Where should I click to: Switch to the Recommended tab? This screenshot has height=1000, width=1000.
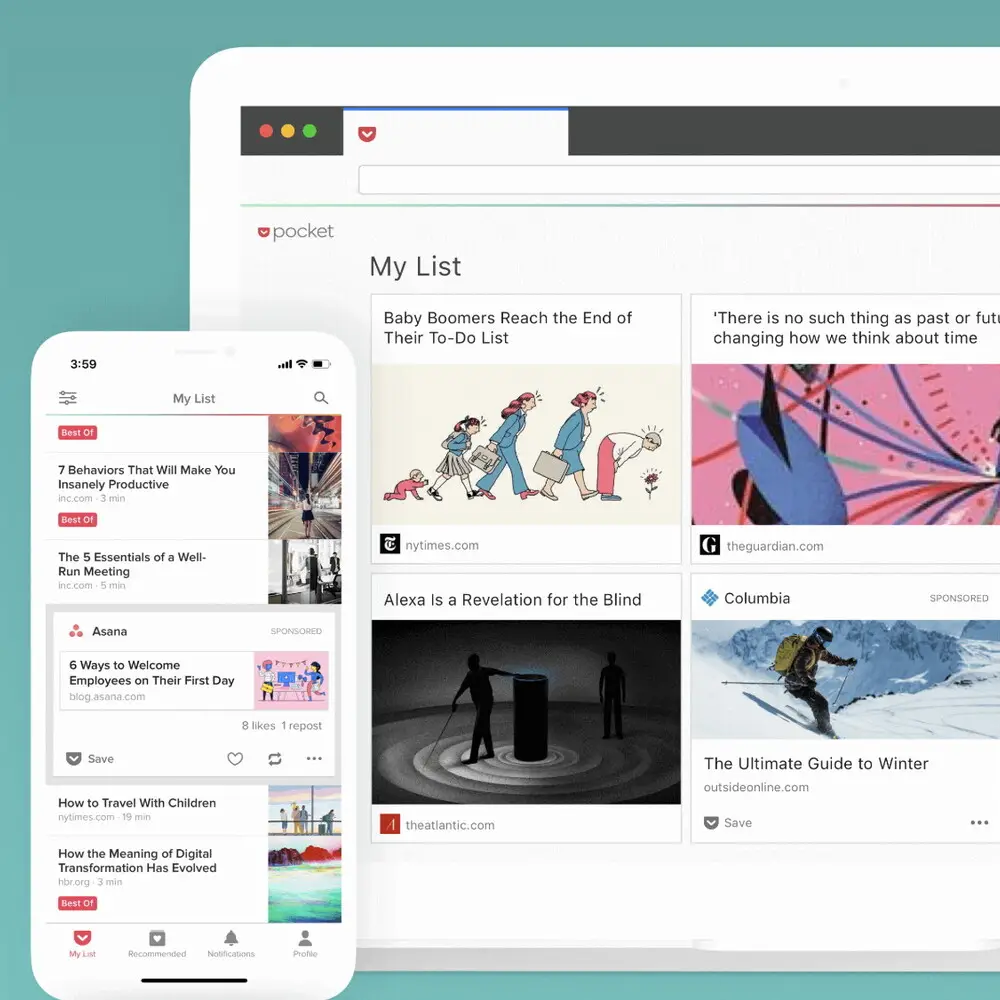pos(157,943)
